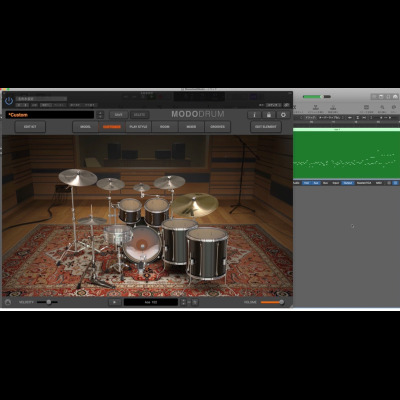Viewport: 400px width, 400px height.
Task: Open the Custom preset name field
Action: coord(50,115)
